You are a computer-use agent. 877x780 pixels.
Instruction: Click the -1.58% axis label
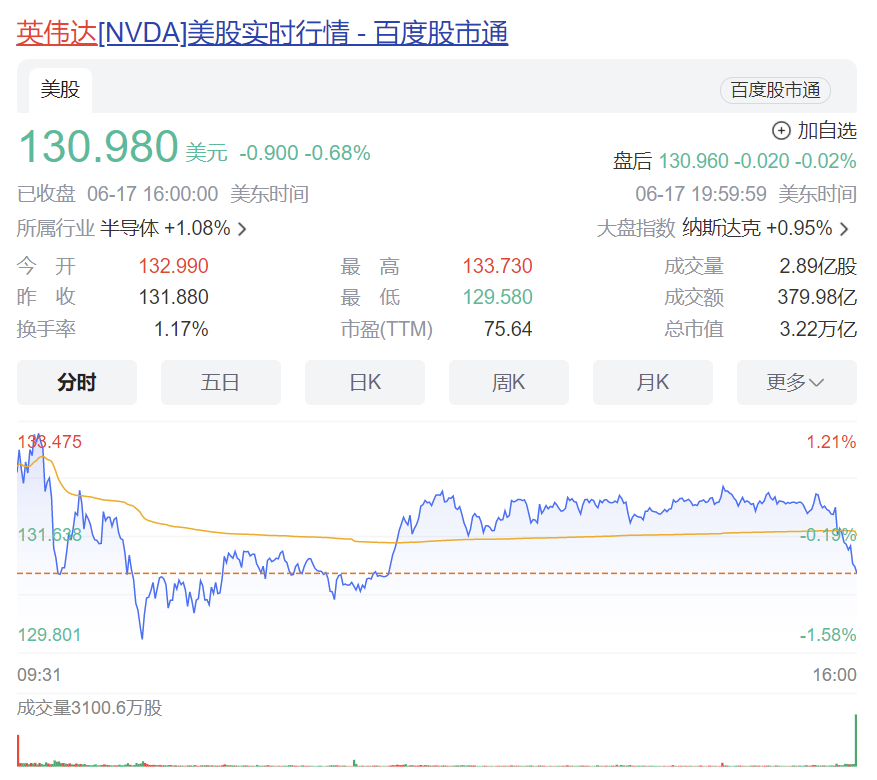[x=828, y=635]
